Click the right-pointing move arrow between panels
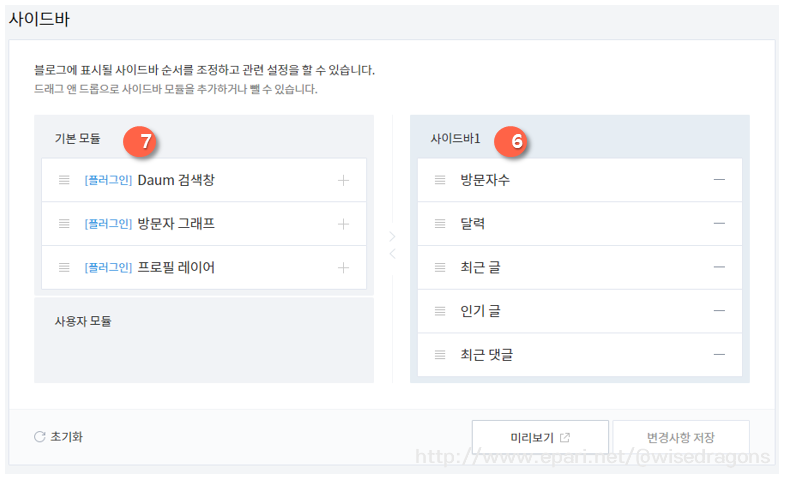This screenshot has height=480, width=785. point(392,236)
